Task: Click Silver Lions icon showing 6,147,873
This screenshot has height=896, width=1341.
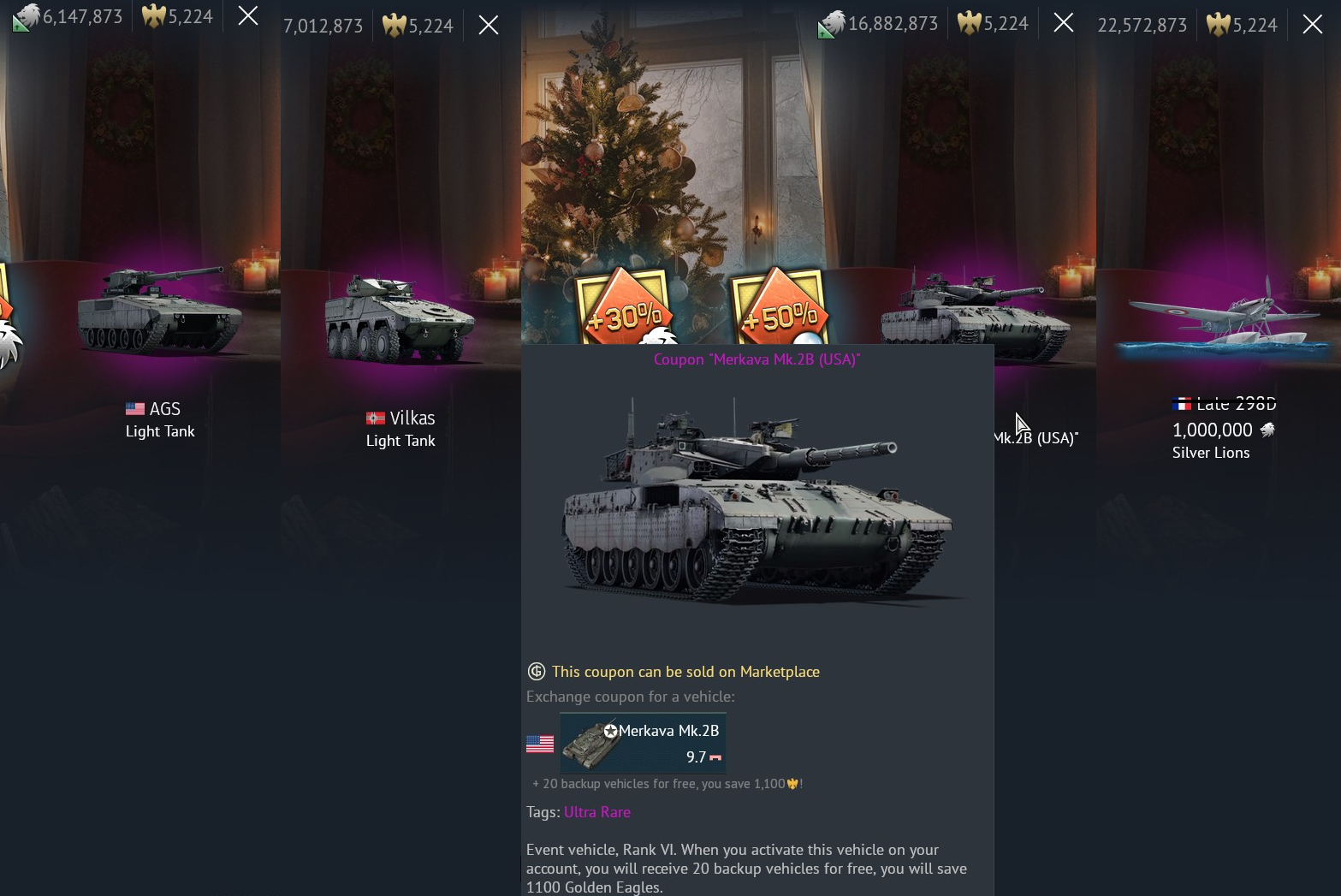Action: [27, 17]
